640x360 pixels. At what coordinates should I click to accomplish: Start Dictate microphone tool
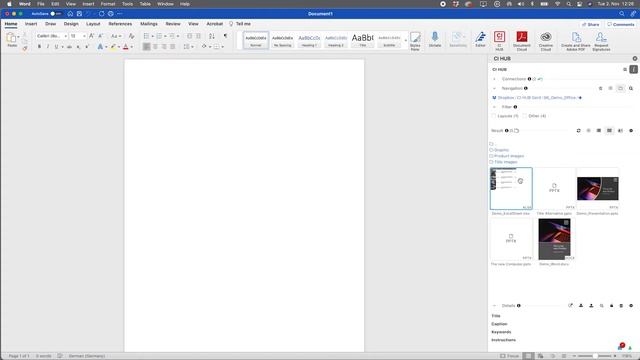click(435, 39)
